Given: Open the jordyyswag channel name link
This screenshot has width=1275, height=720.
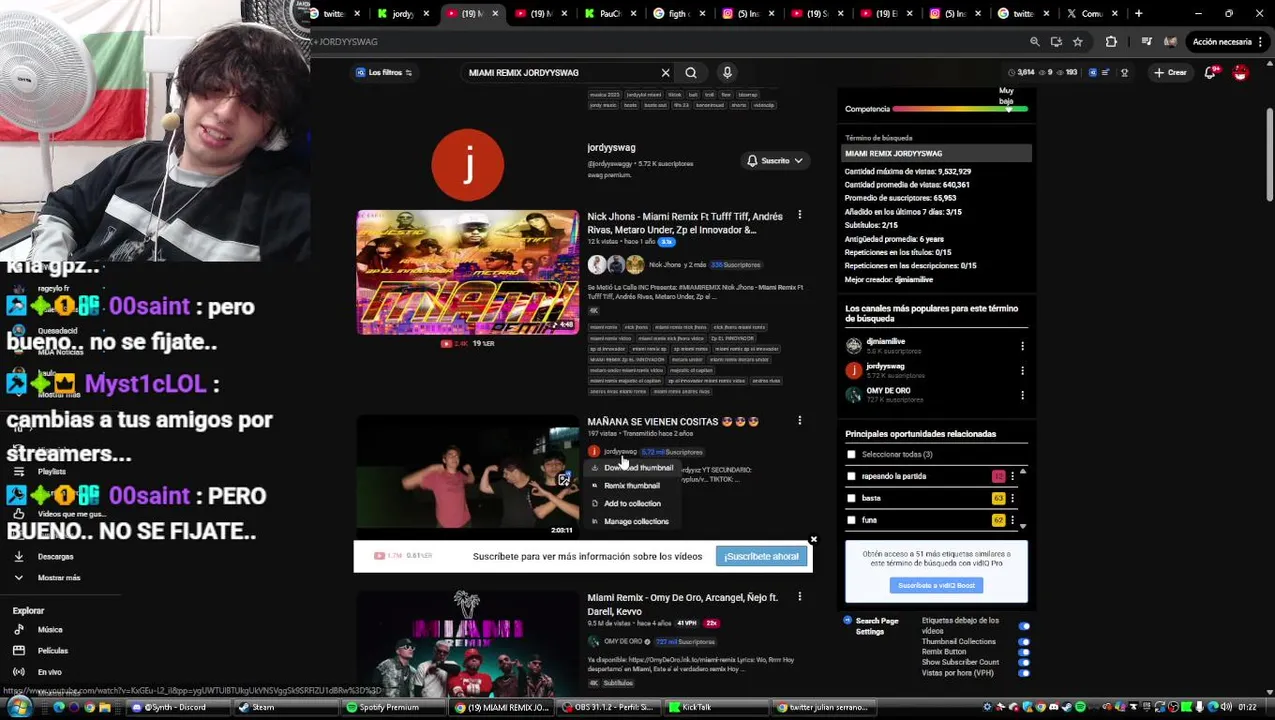Looking at the screenshot, I should point(611,148).
